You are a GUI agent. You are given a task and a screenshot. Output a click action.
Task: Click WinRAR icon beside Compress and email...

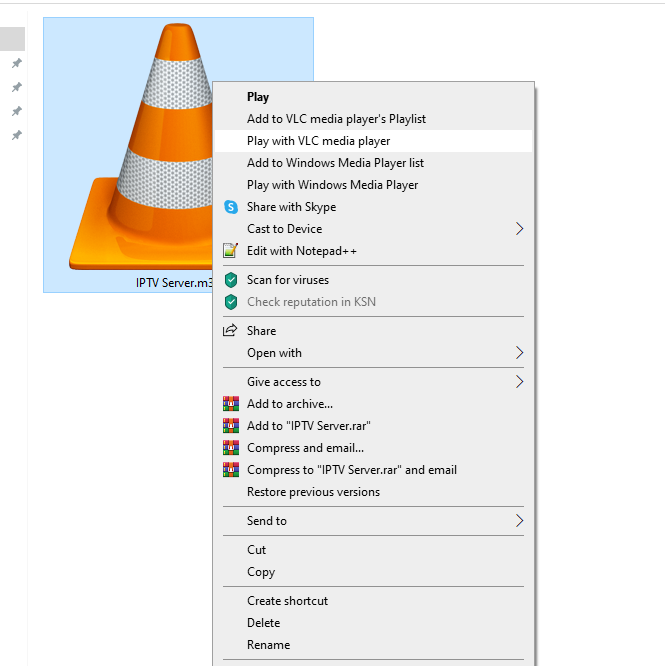tap(231, 448)
